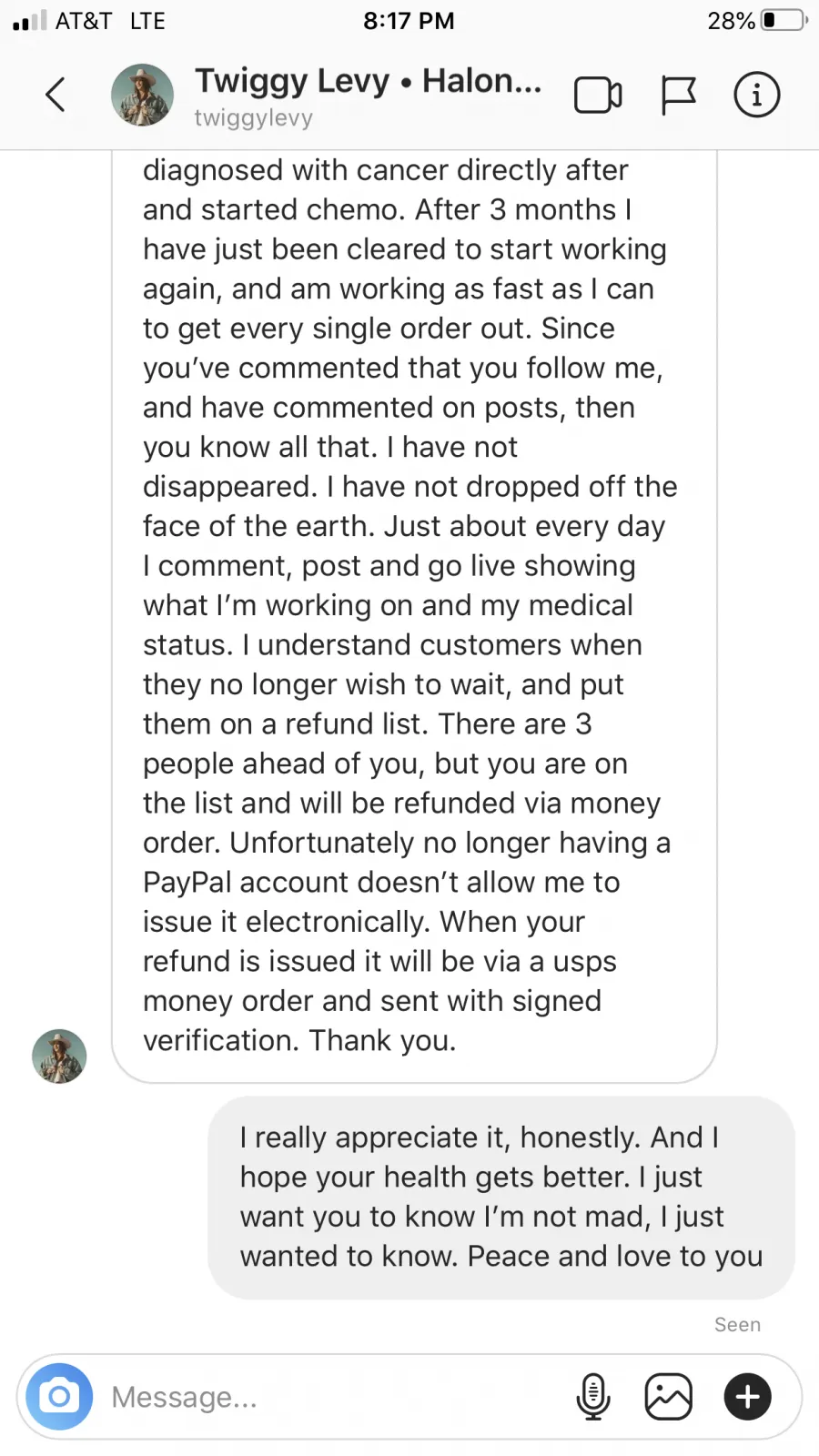This screenshot has width=819, height=1456.
Task: Select the "I really appreciate it" reply bubble
Action: [x=501, y=1197]
